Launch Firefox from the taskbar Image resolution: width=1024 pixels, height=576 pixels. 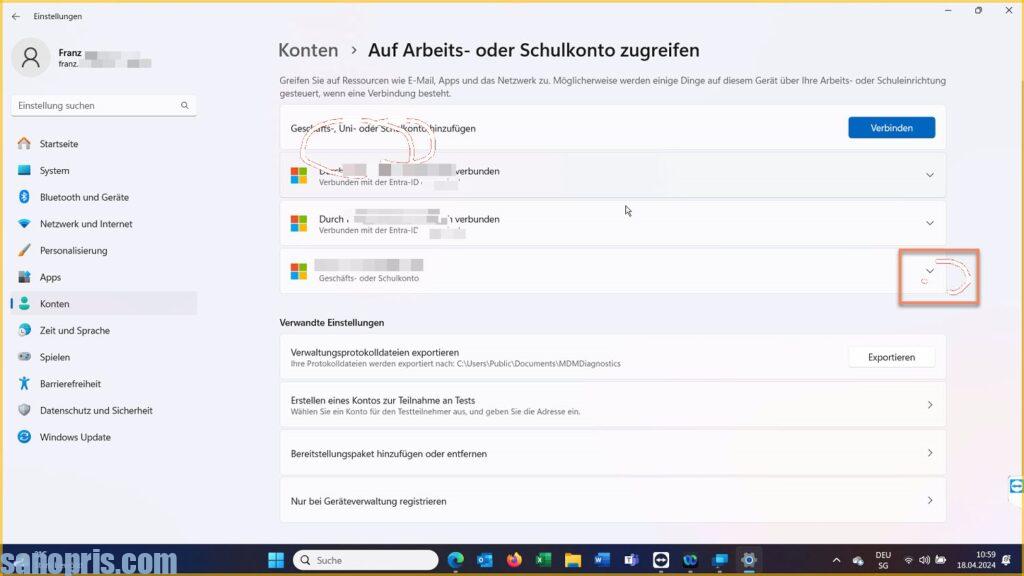point(515,560)
